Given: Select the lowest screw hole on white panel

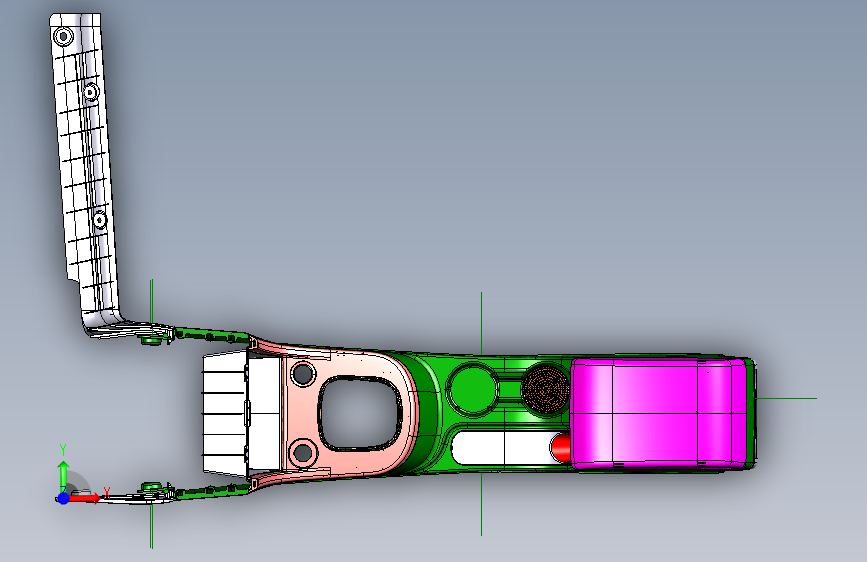Looking at the screenshot, I should pos(100,220).
